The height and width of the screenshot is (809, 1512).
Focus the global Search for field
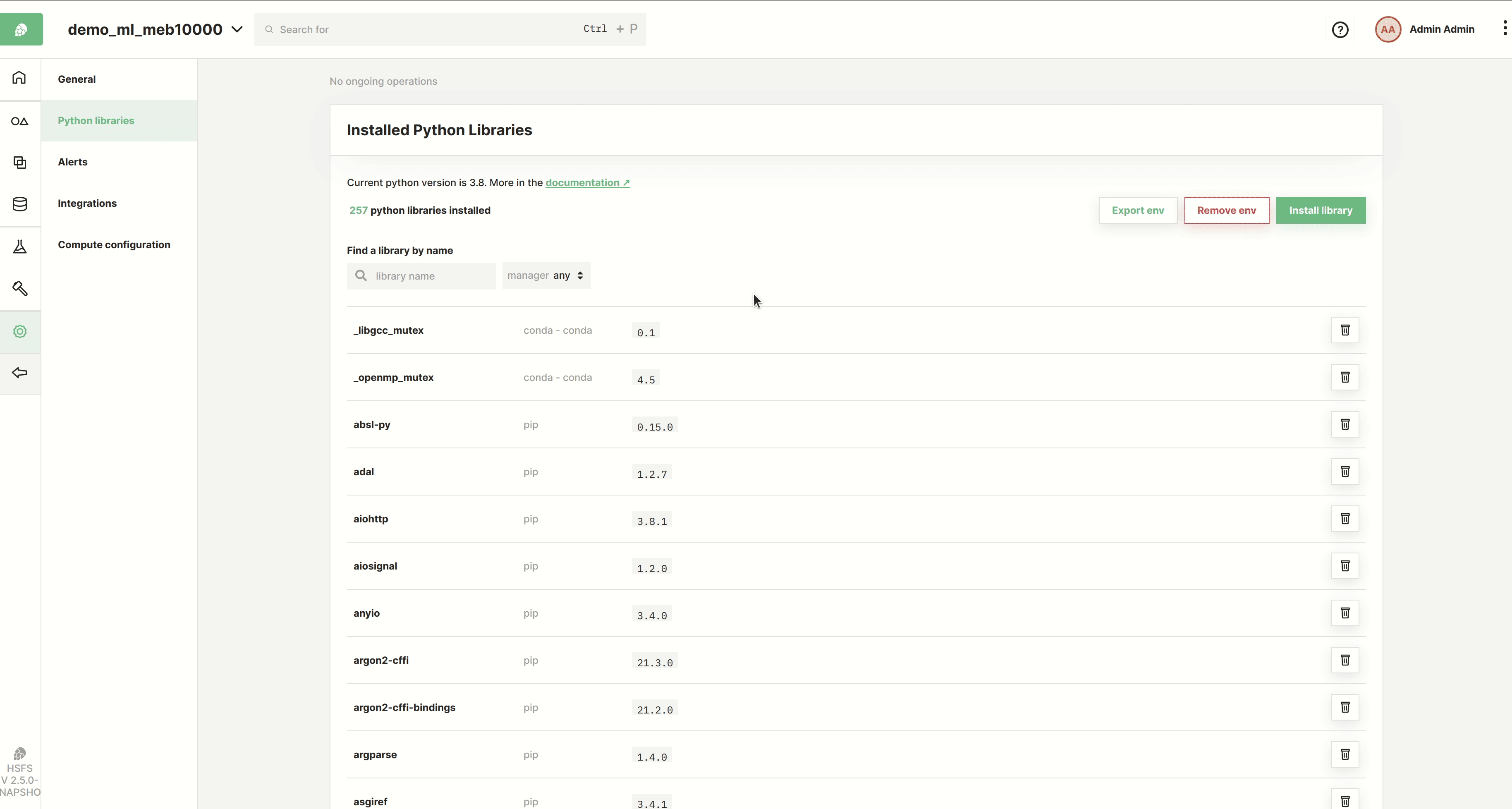(x=450, y=29)
